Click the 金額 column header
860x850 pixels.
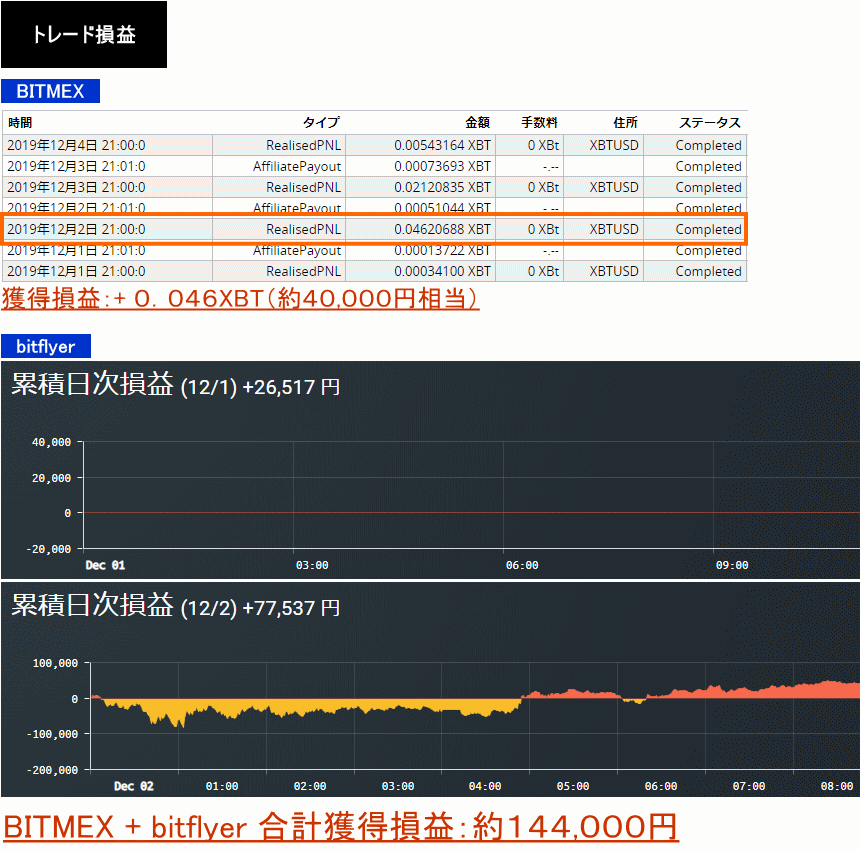coord(477,123)
